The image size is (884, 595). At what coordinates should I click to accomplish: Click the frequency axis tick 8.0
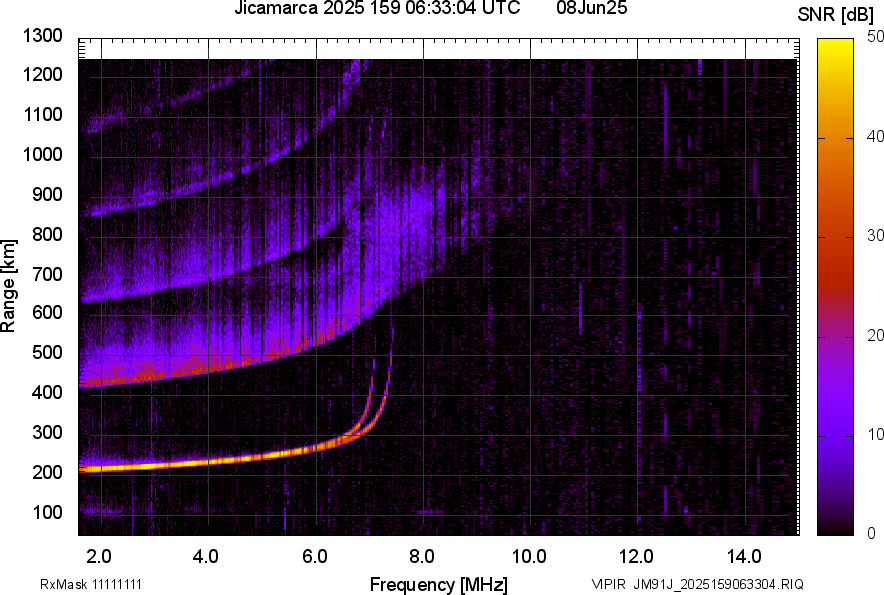(x=422, y=557)
